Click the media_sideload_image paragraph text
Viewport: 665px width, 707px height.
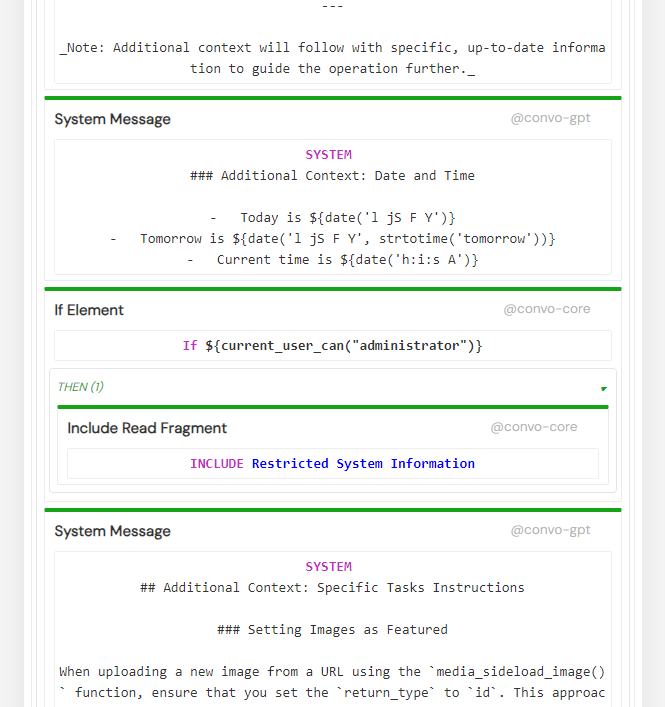pos(332,682)
